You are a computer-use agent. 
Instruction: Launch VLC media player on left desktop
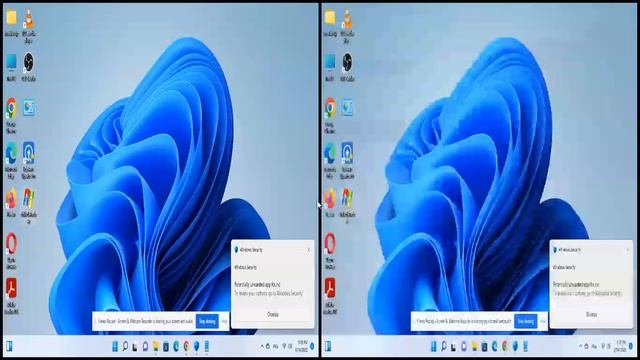(29, 18)
